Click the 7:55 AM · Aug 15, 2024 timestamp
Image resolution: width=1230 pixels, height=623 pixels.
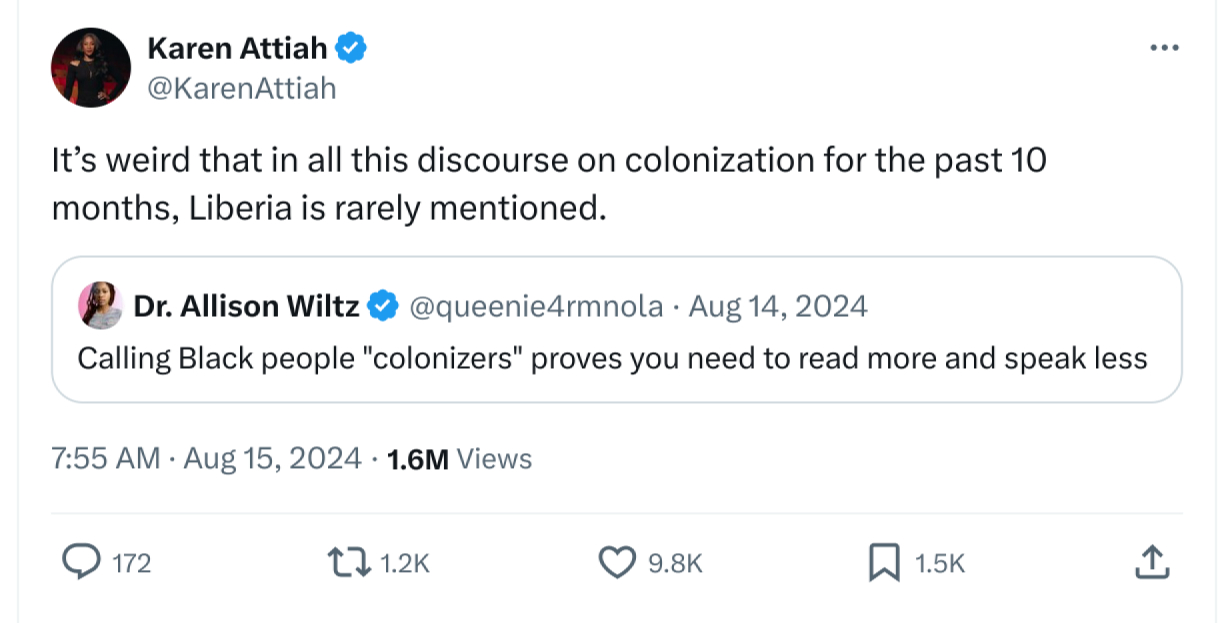click(206, 458)
